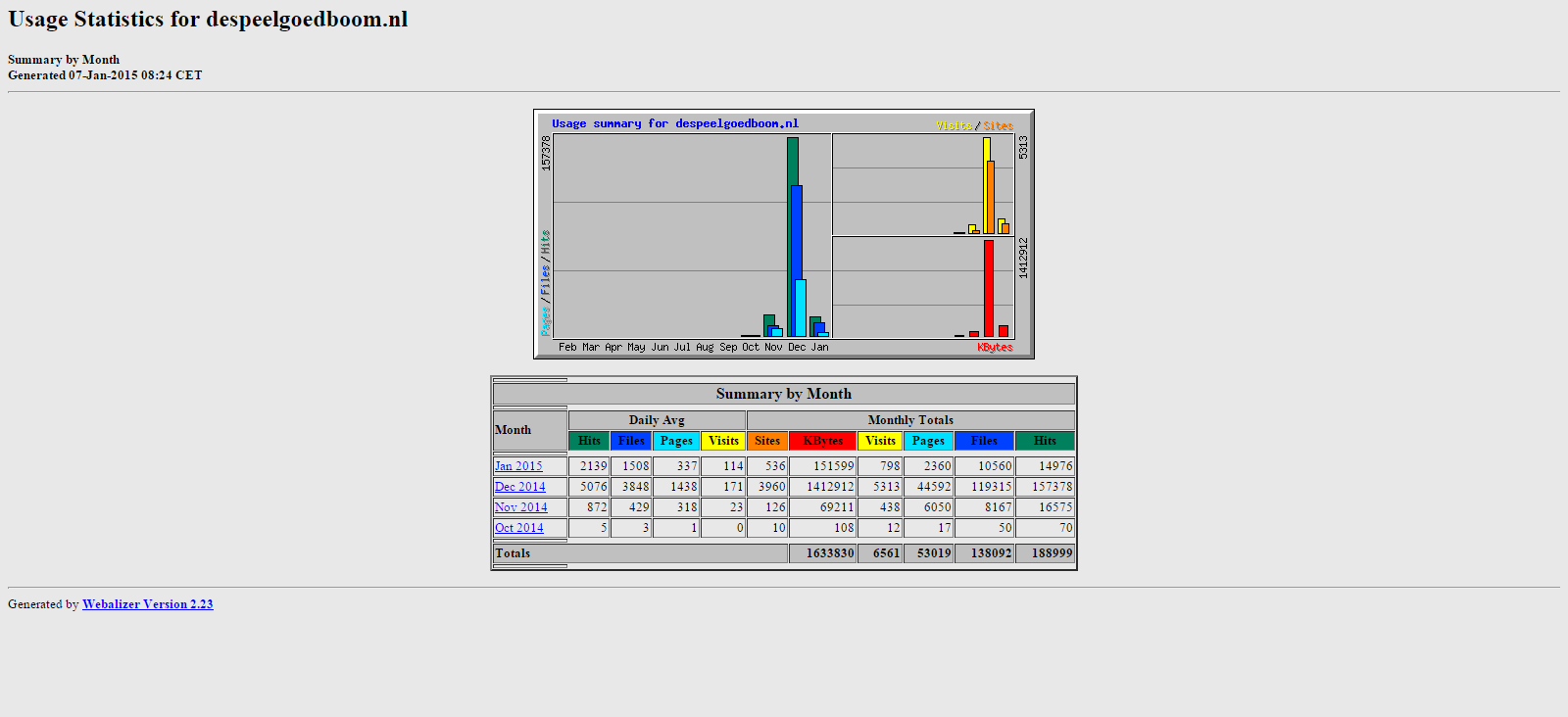The width and height of the screenshot is (1568, 717).
Task: Click the cyan Pages header under Daily Avg
Action: (x=676, y=441)
